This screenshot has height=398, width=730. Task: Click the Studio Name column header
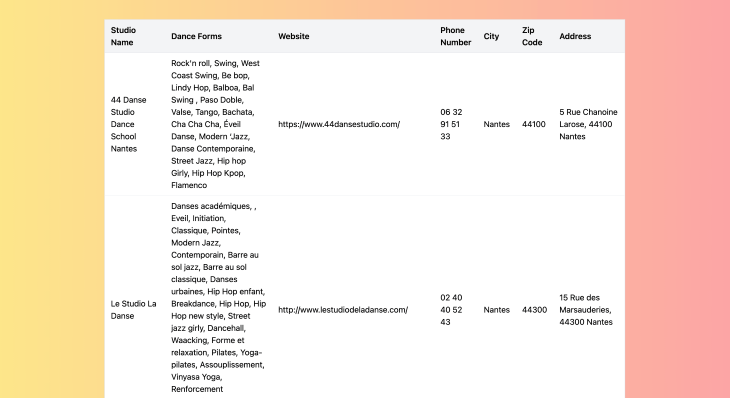tap(123, 36)
